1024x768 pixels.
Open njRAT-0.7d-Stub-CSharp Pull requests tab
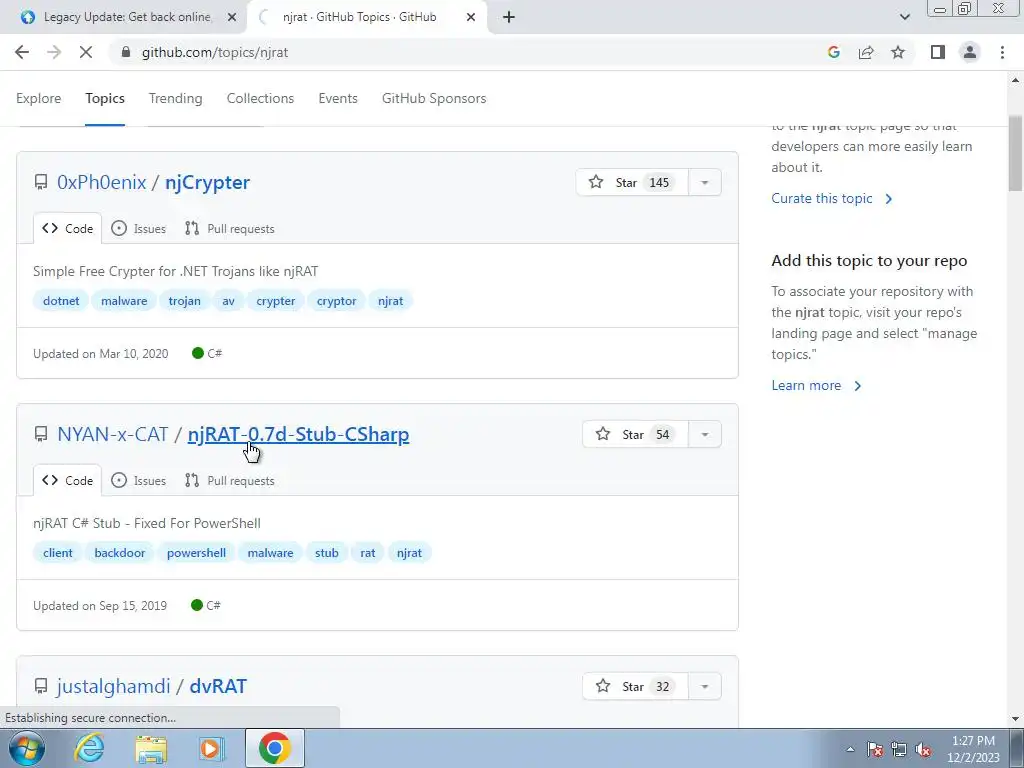230,481
